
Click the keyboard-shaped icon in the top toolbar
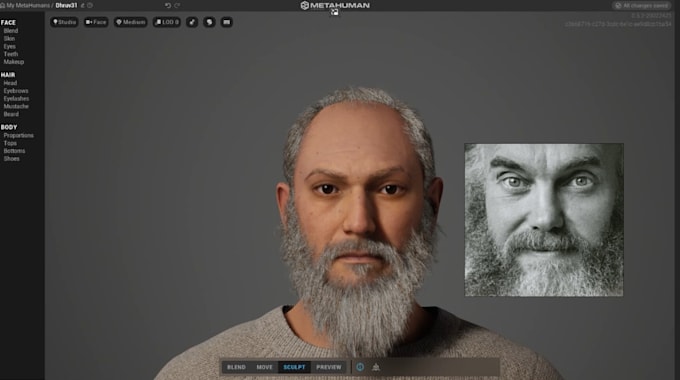click(226, 22)
